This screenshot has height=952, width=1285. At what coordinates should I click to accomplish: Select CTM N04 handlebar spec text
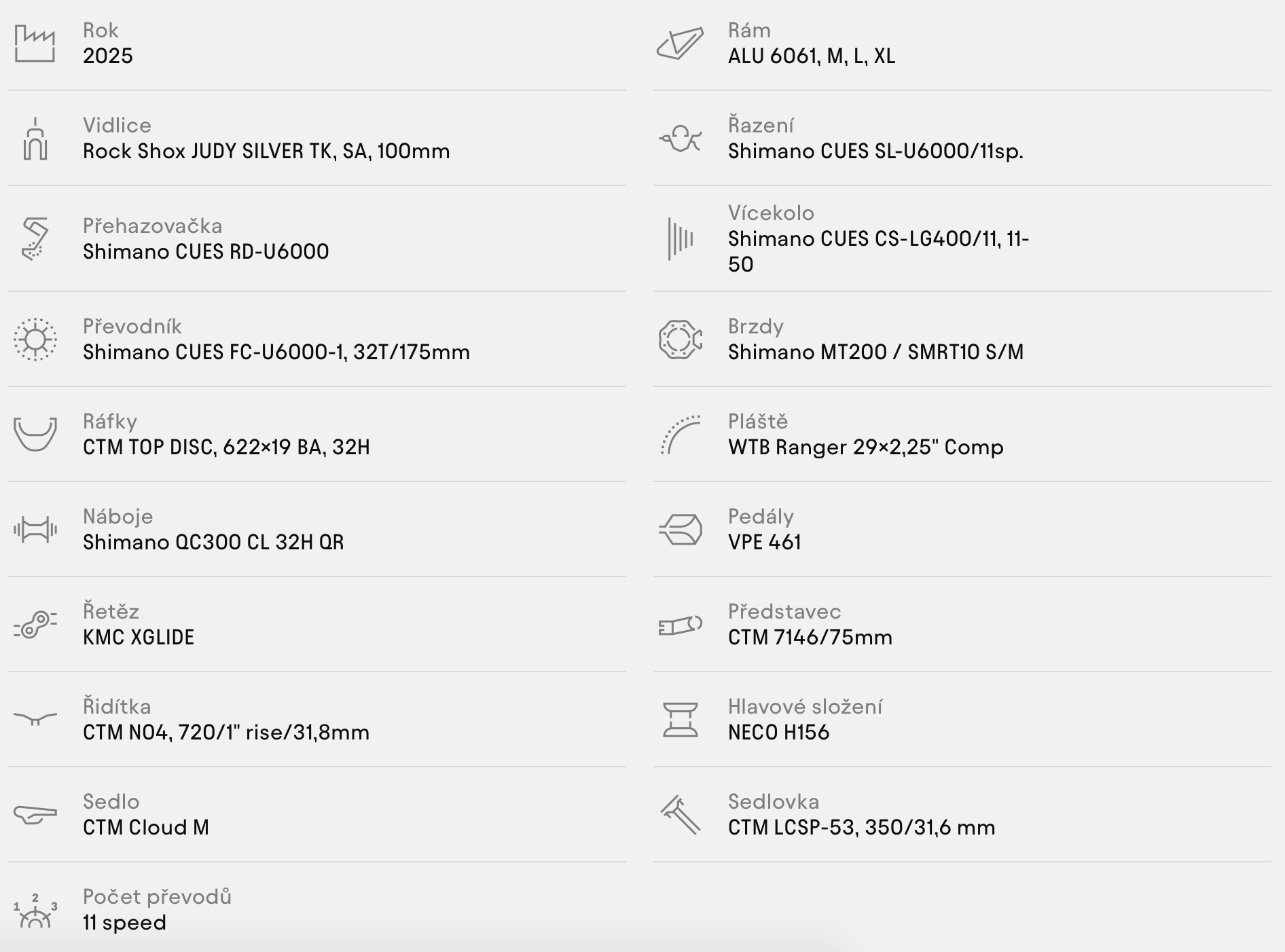pyautogui.click(x=226, y=732)
